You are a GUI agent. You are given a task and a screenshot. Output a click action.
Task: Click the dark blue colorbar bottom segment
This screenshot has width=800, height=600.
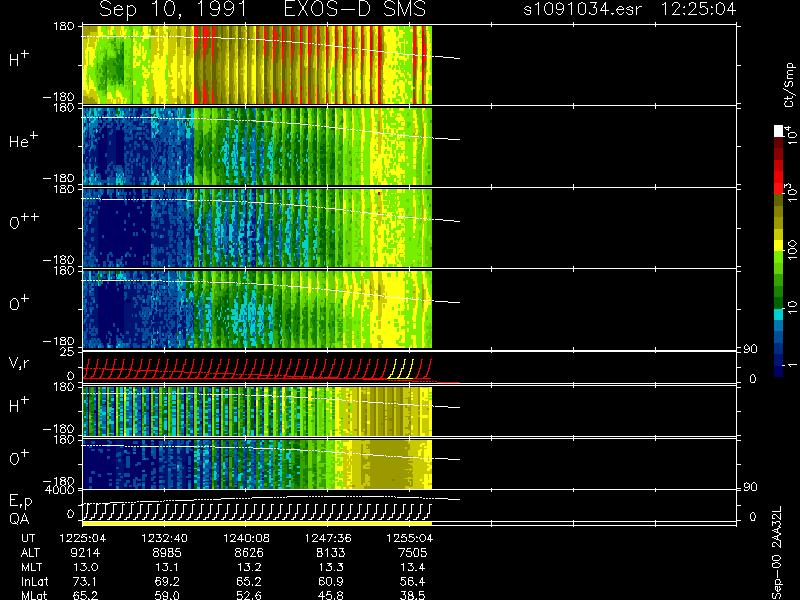click(779, 370)
